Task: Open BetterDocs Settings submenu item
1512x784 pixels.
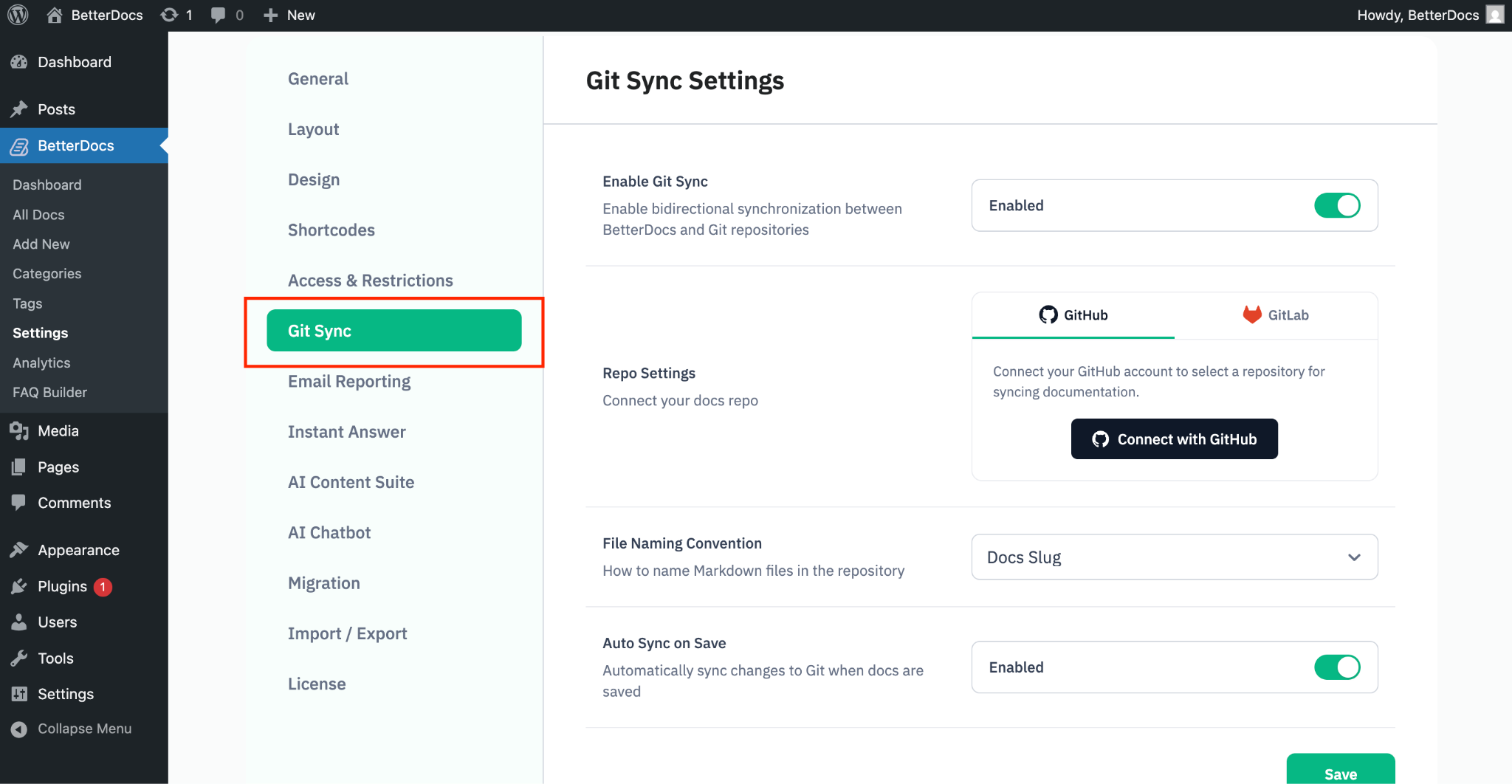Action: 41,333
